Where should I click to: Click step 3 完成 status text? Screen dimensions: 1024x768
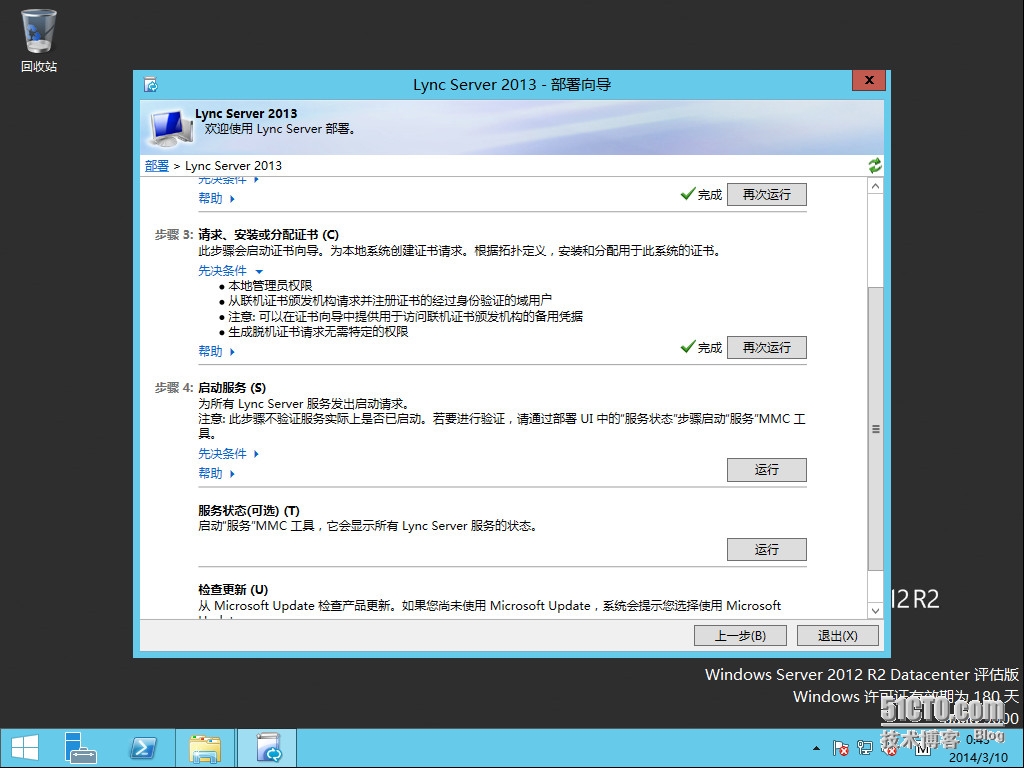(709, 348)
